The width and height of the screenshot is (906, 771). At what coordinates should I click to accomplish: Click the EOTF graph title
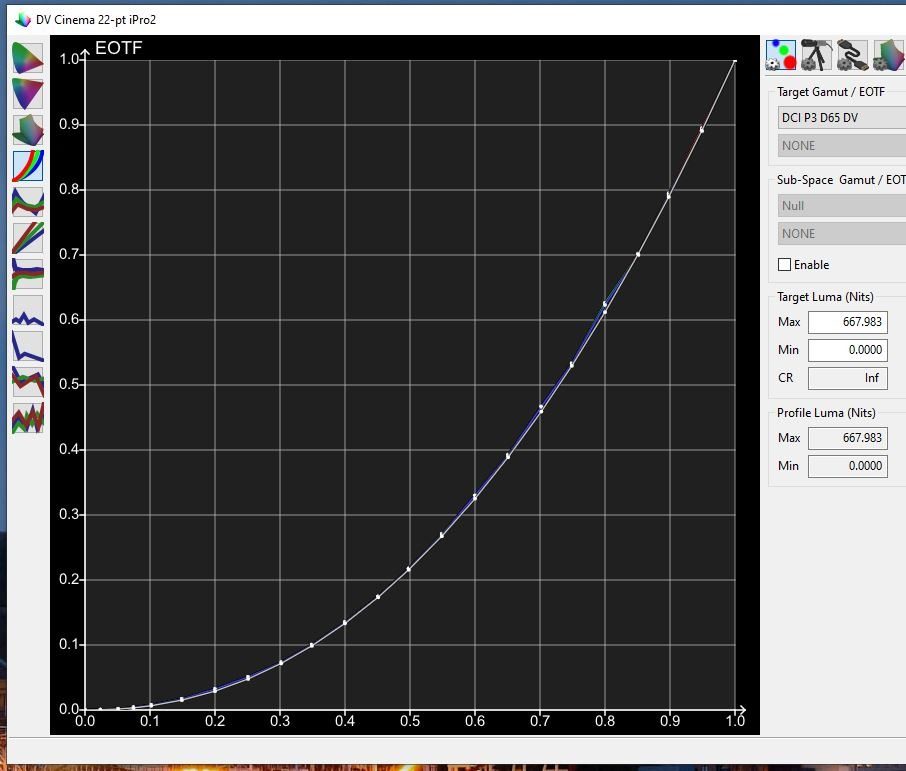(118, 48)
